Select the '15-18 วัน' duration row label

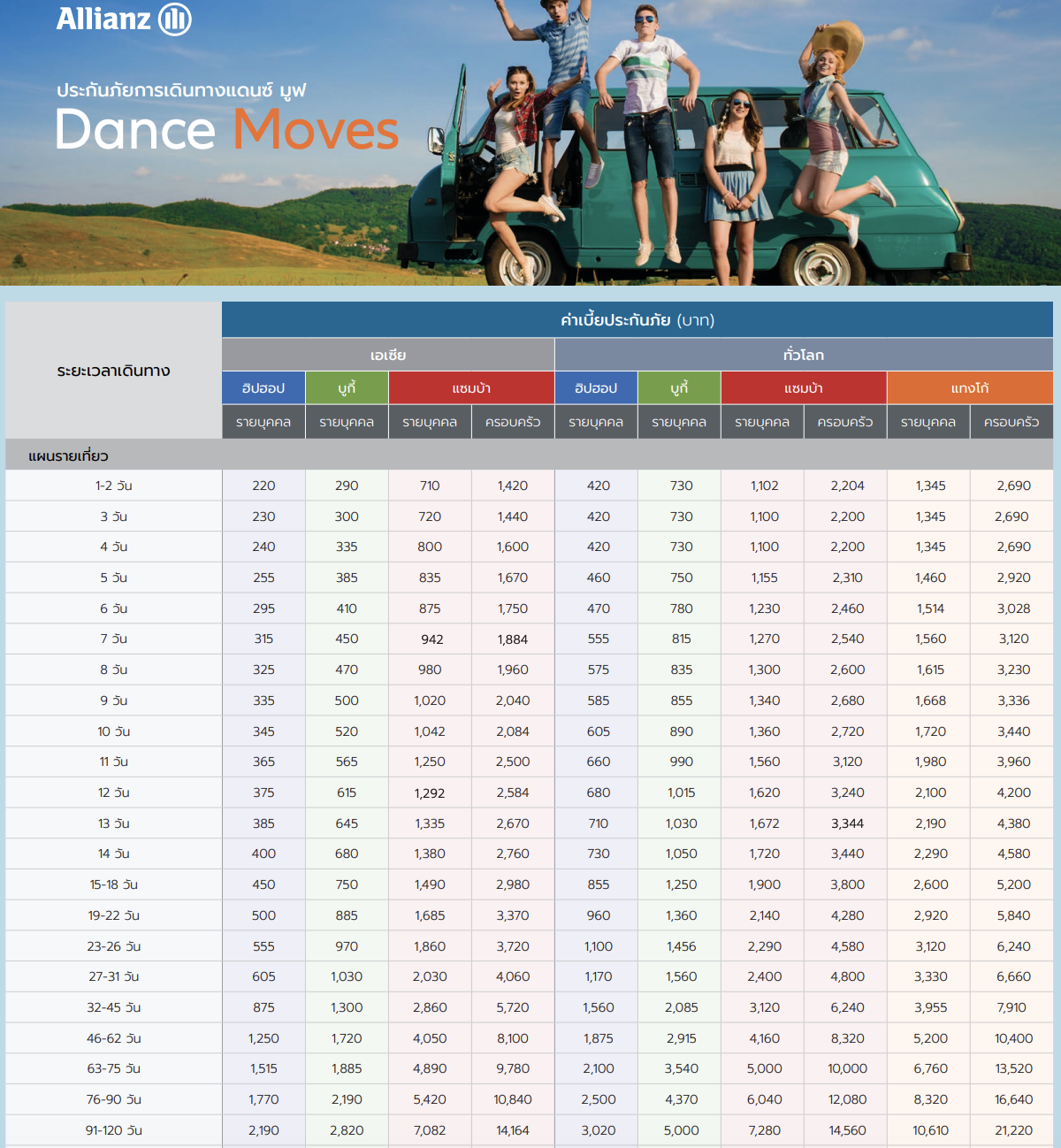(114, 884)
